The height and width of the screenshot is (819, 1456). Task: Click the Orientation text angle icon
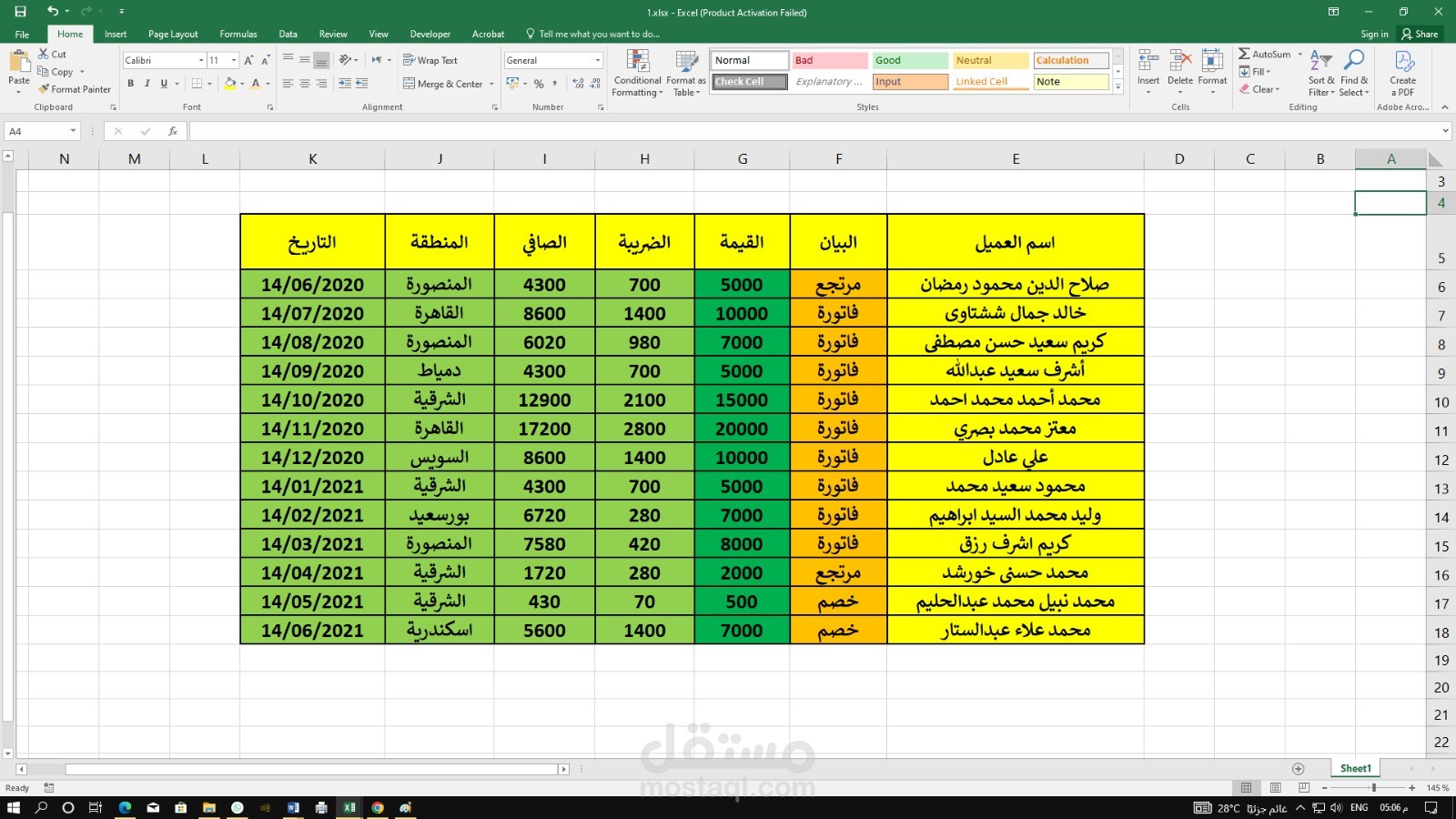tap(346, 60)
